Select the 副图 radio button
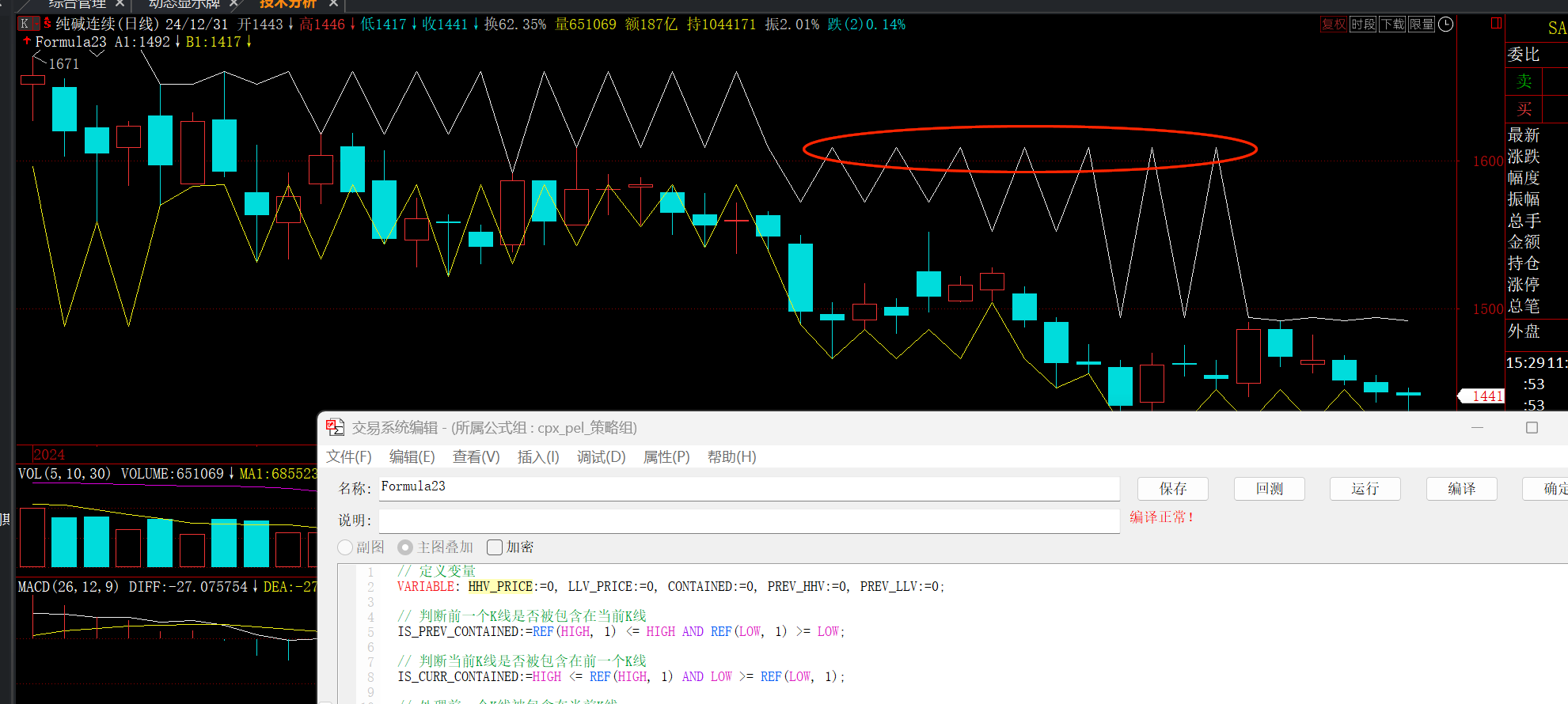This screenshot has width=1568, height=704. tap(345, 547)
